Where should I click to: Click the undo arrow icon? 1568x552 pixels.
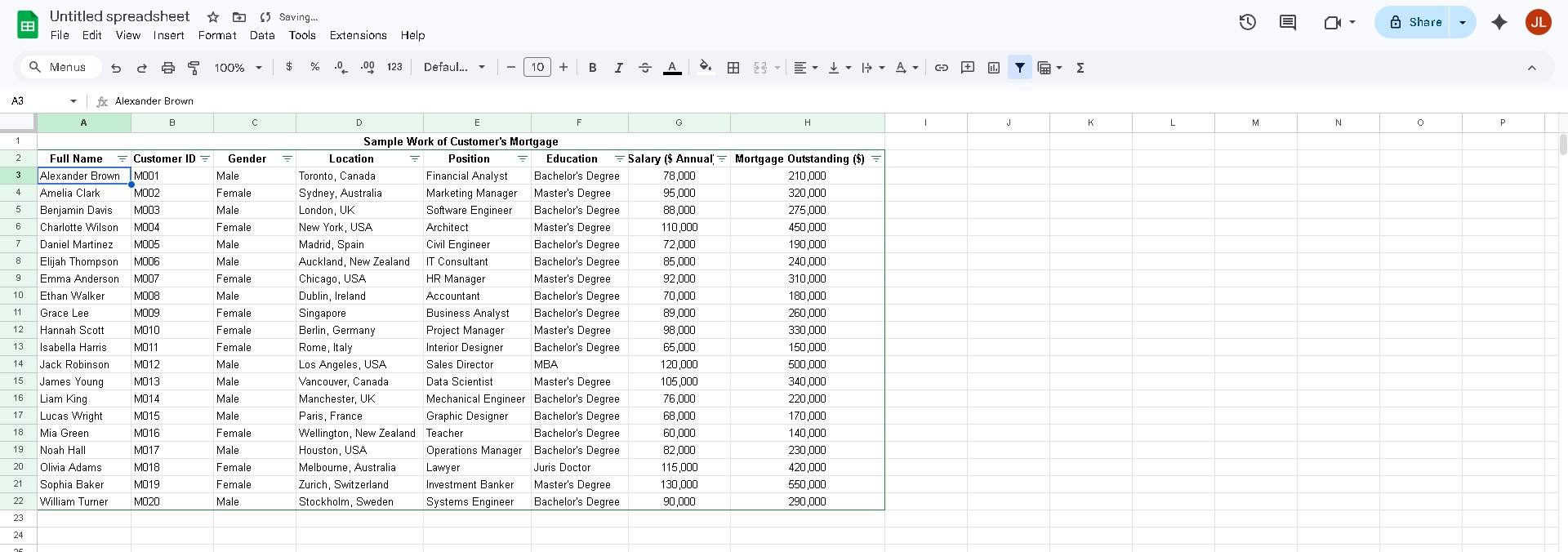pyautogui.click(x=116, y=68)
